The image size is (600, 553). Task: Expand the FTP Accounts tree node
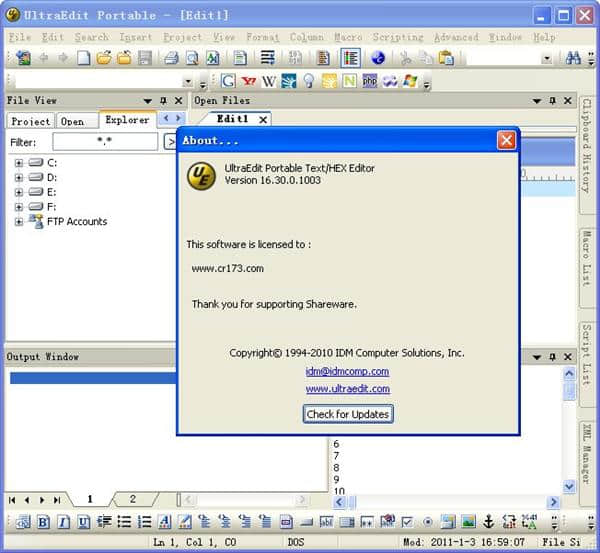(x=18, y=222)
